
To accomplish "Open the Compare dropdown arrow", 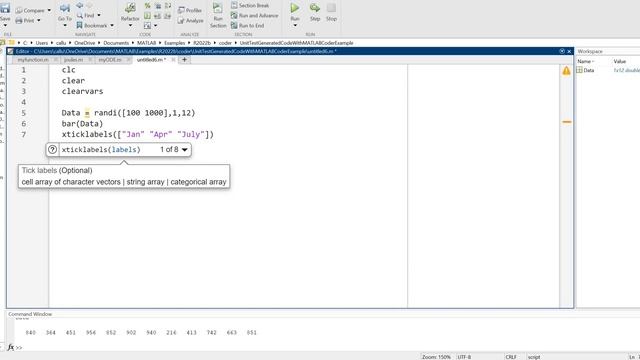I will (x=49, y=10).
